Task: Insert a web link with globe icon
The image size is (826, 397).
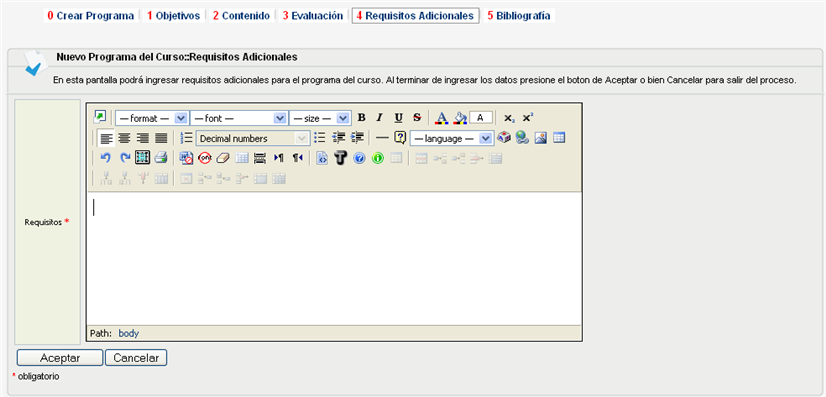Action: pyautogui.click(x=522, y=138)
